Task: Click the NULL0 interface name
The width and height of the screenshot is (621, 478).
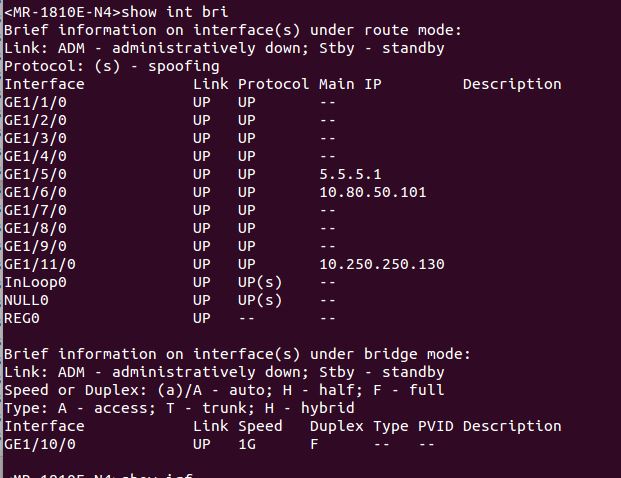Action: click(x=27, y=300)
